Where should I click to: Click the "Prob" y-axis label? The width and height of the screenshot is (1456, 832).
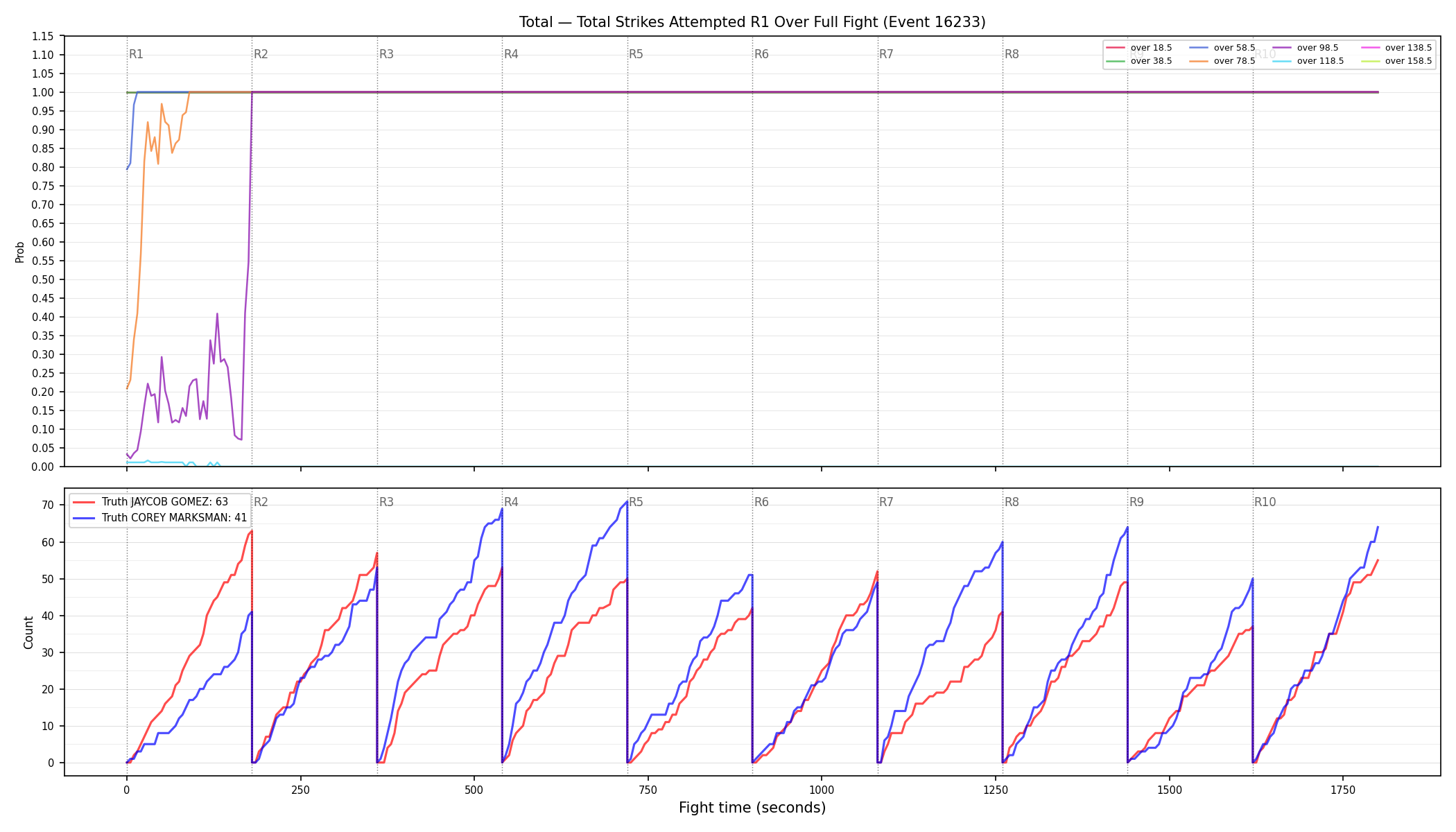tap(20, 252)
